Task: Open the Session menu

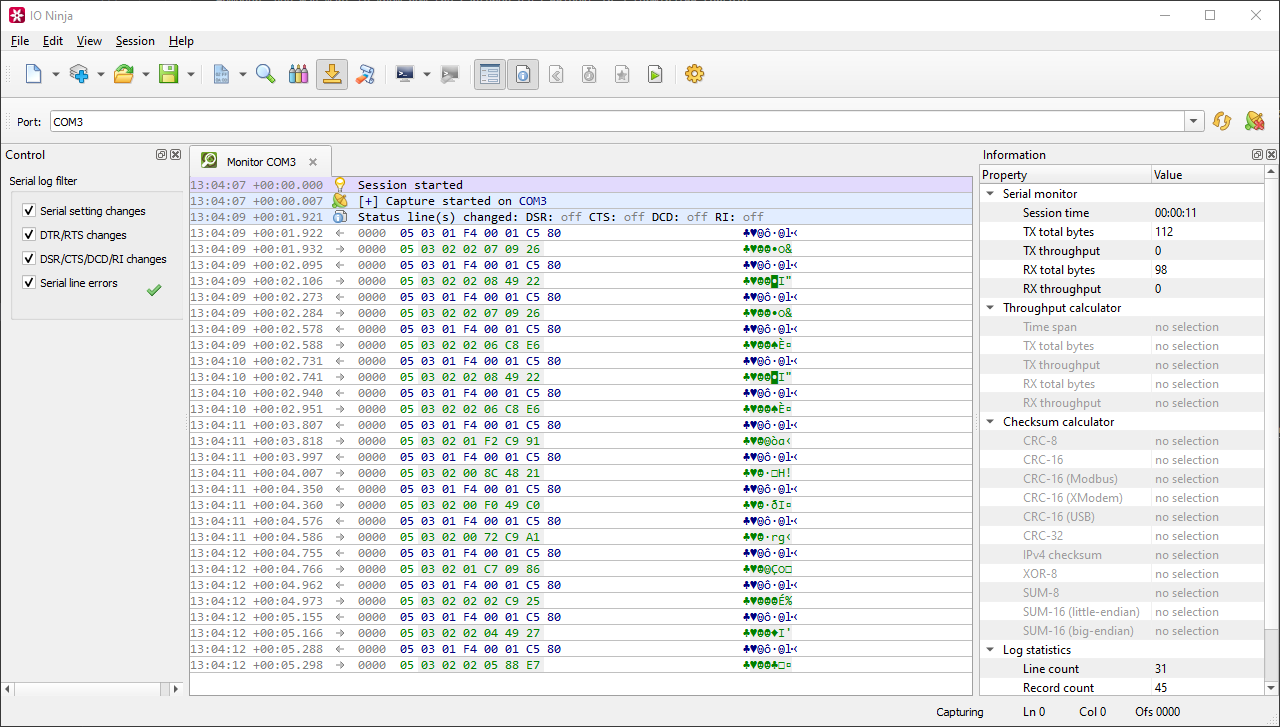Action: coord(135,41)
